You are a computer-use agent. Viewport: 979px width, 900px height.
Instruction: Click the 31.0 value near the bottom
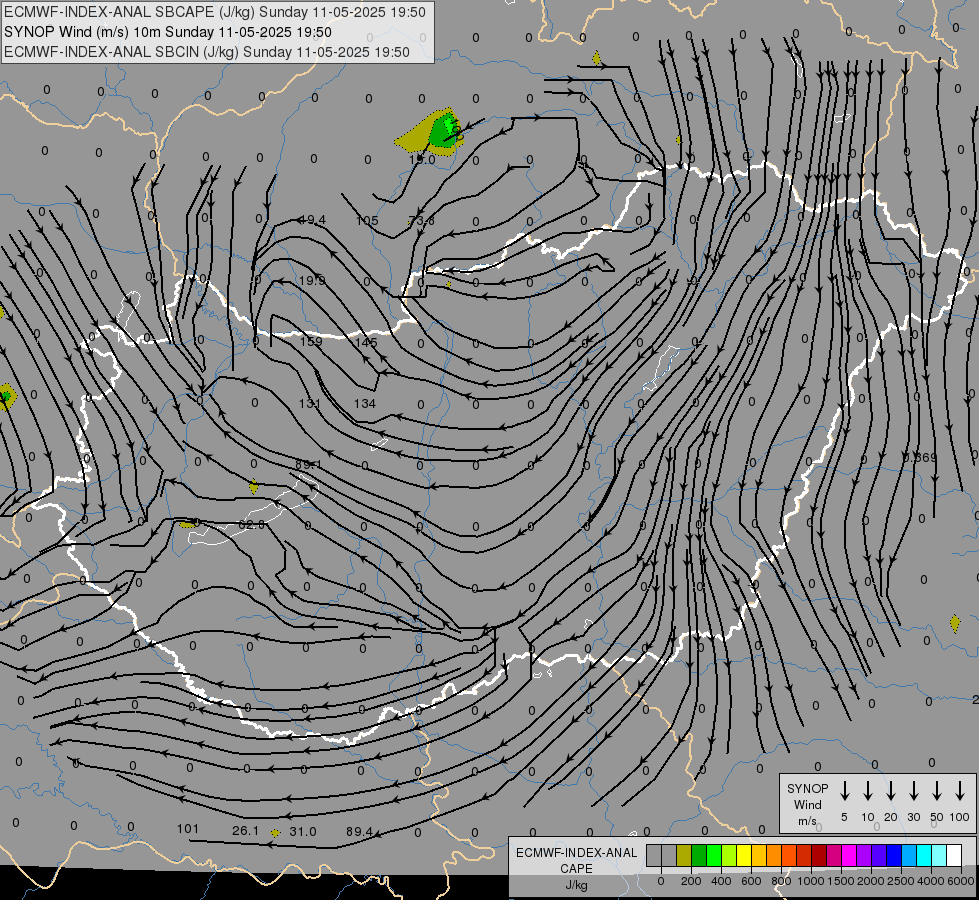303,831
